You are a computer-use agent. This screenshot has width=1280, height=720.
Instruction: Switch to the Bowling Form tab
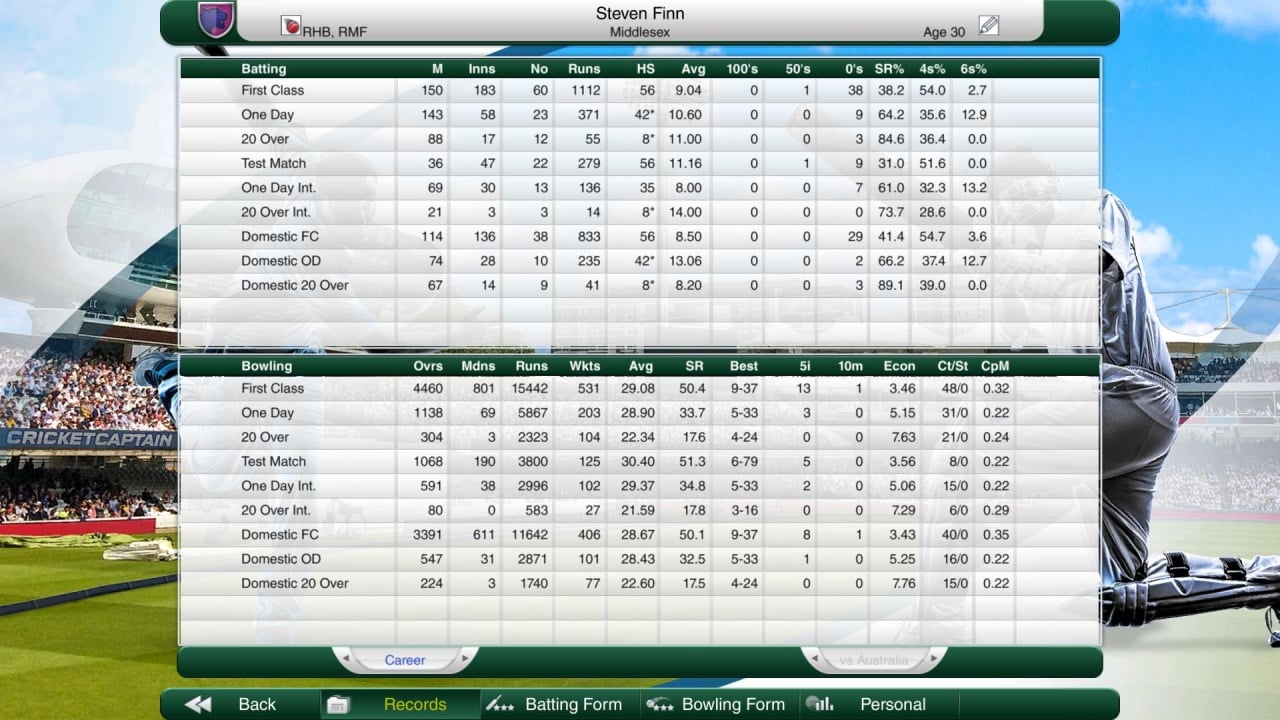[733, 704]
